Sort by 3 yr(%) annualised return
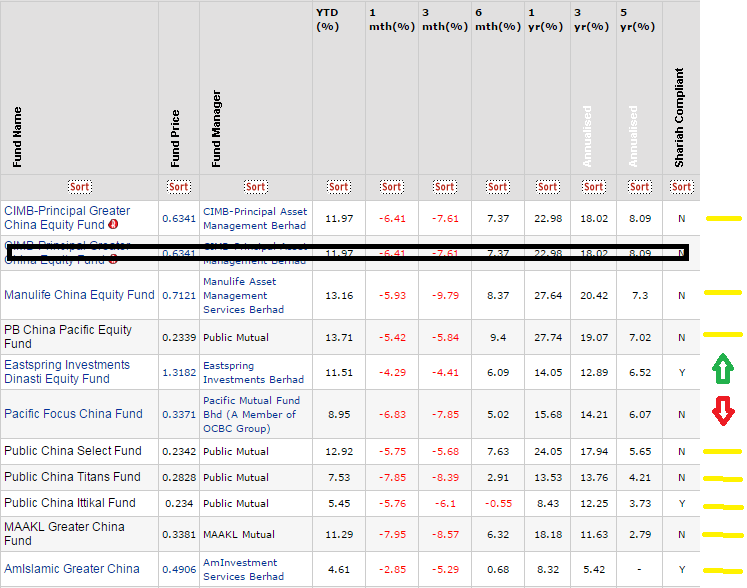 tap(594, 187)
